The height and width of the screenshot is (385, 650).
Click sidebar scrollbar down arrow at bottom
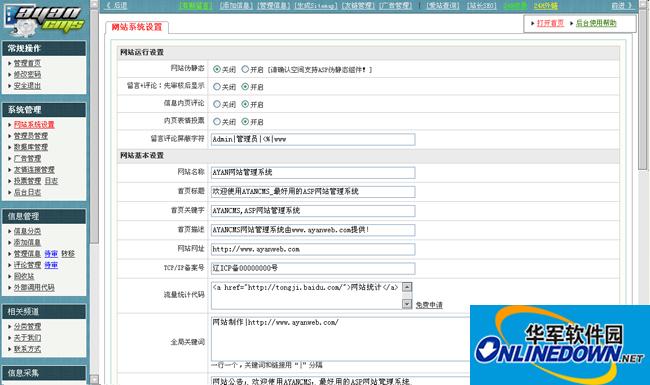click(x=95, y=380)
